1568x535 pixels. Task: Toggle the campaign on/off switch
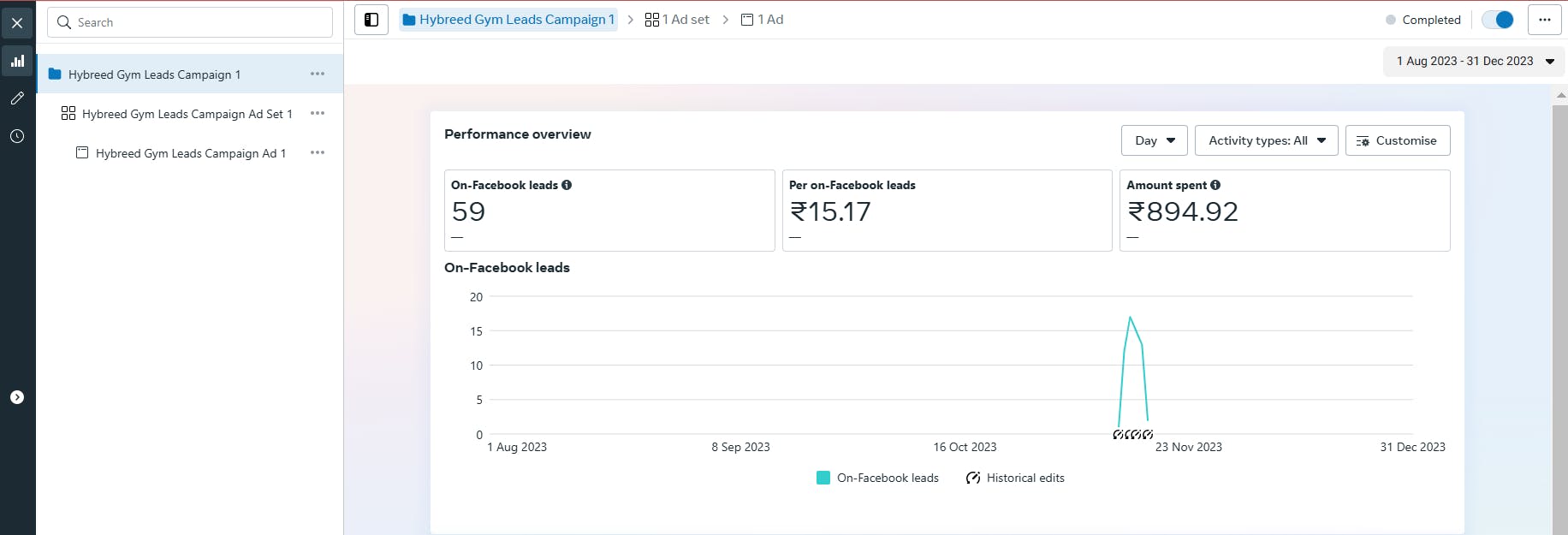coord(1498,20)
